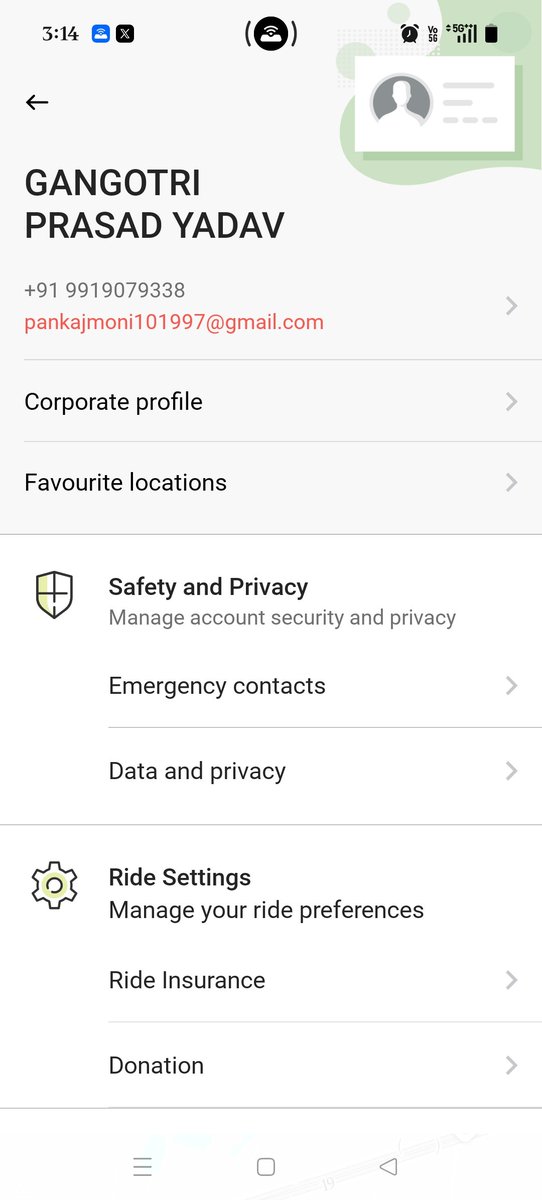Tap the X app notification icon

click(124, 34)
